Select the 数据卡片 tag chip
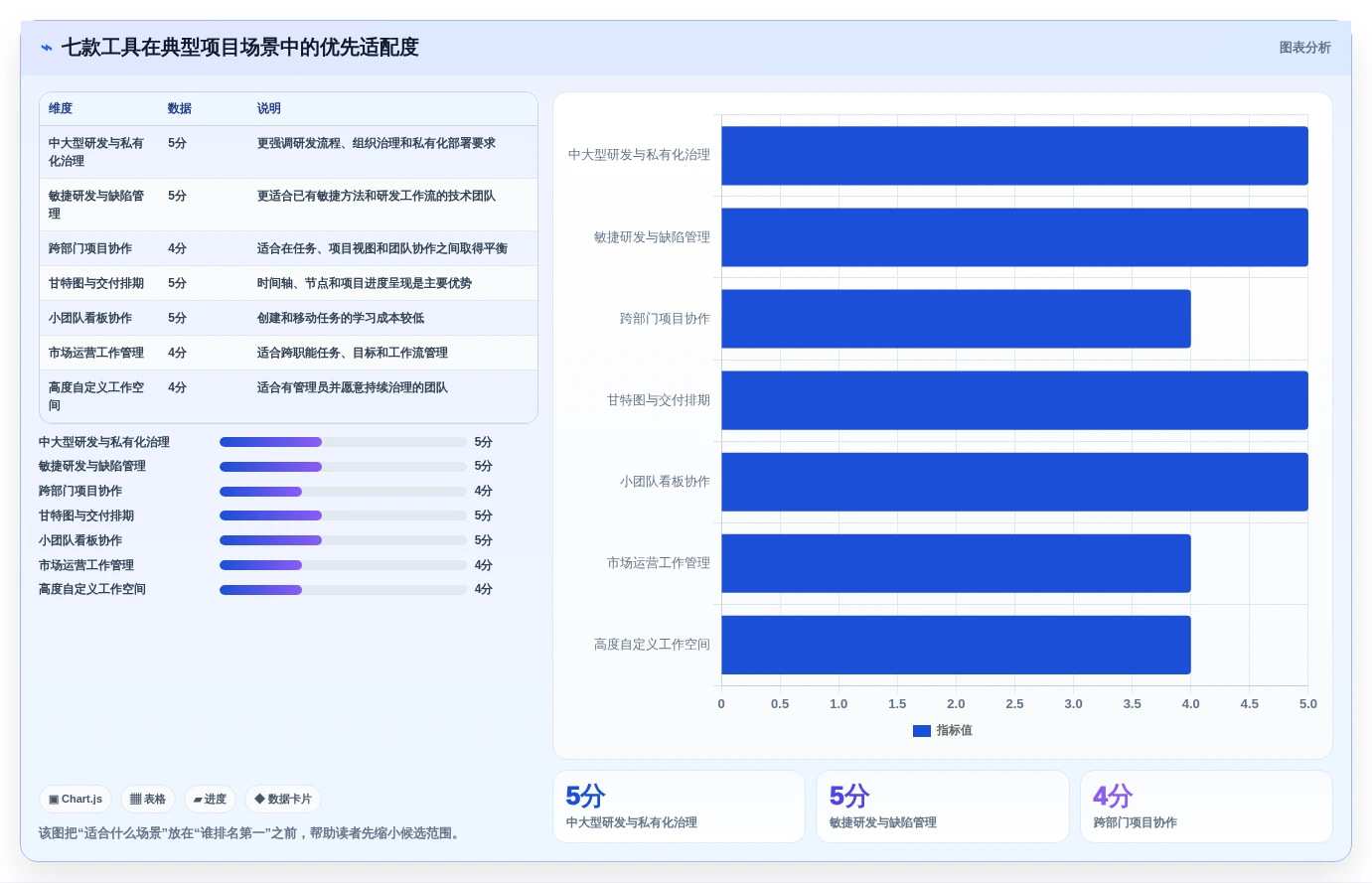The width and height of the screenshot is (1372, 883). pyautogui.click(x=283, y=799)
